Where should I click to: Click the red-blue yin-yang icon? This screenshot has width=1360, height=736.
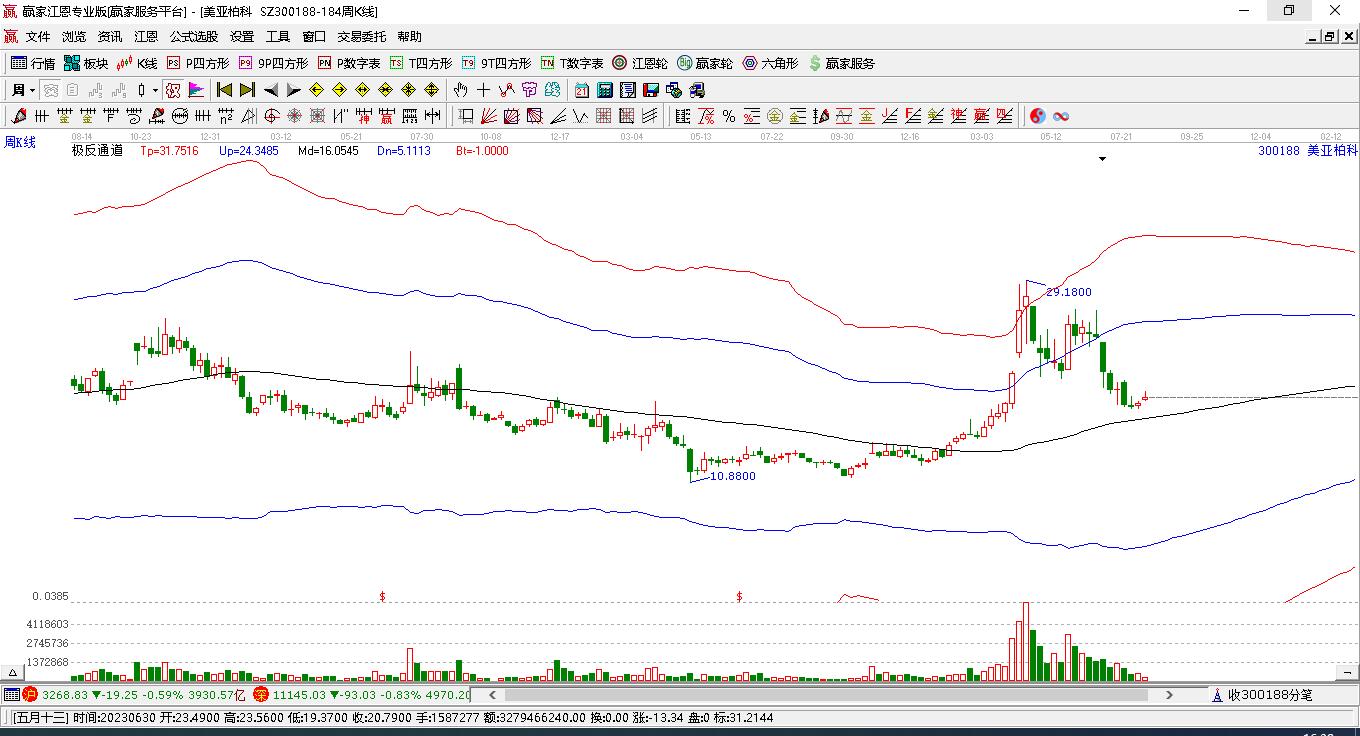click(x=1038, y=116)
